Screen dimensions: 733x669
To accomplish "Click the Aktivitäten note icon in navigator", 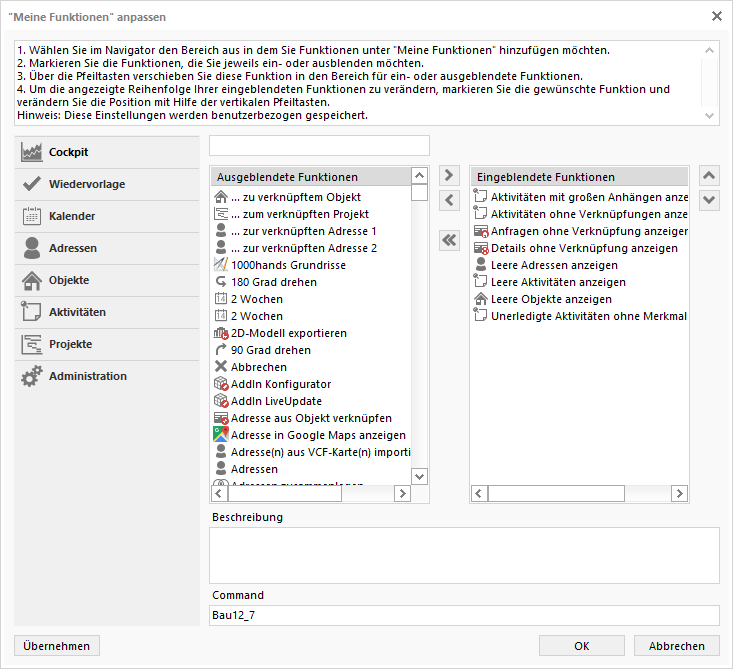I will click(31, 312).
